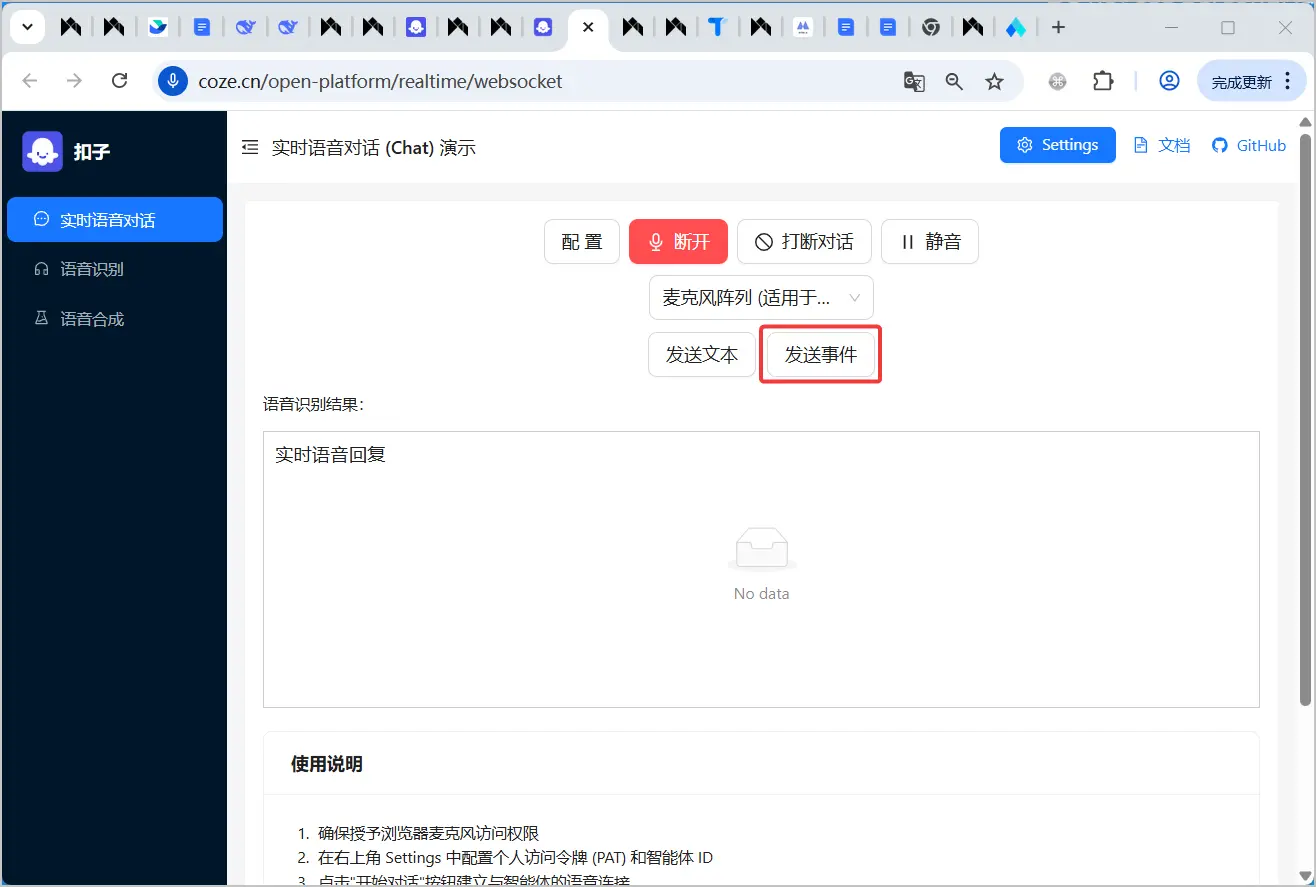Open the zoom magnifier icon in address bar
This screenshot has width=1316, height=887.
(x=954, y=81)
